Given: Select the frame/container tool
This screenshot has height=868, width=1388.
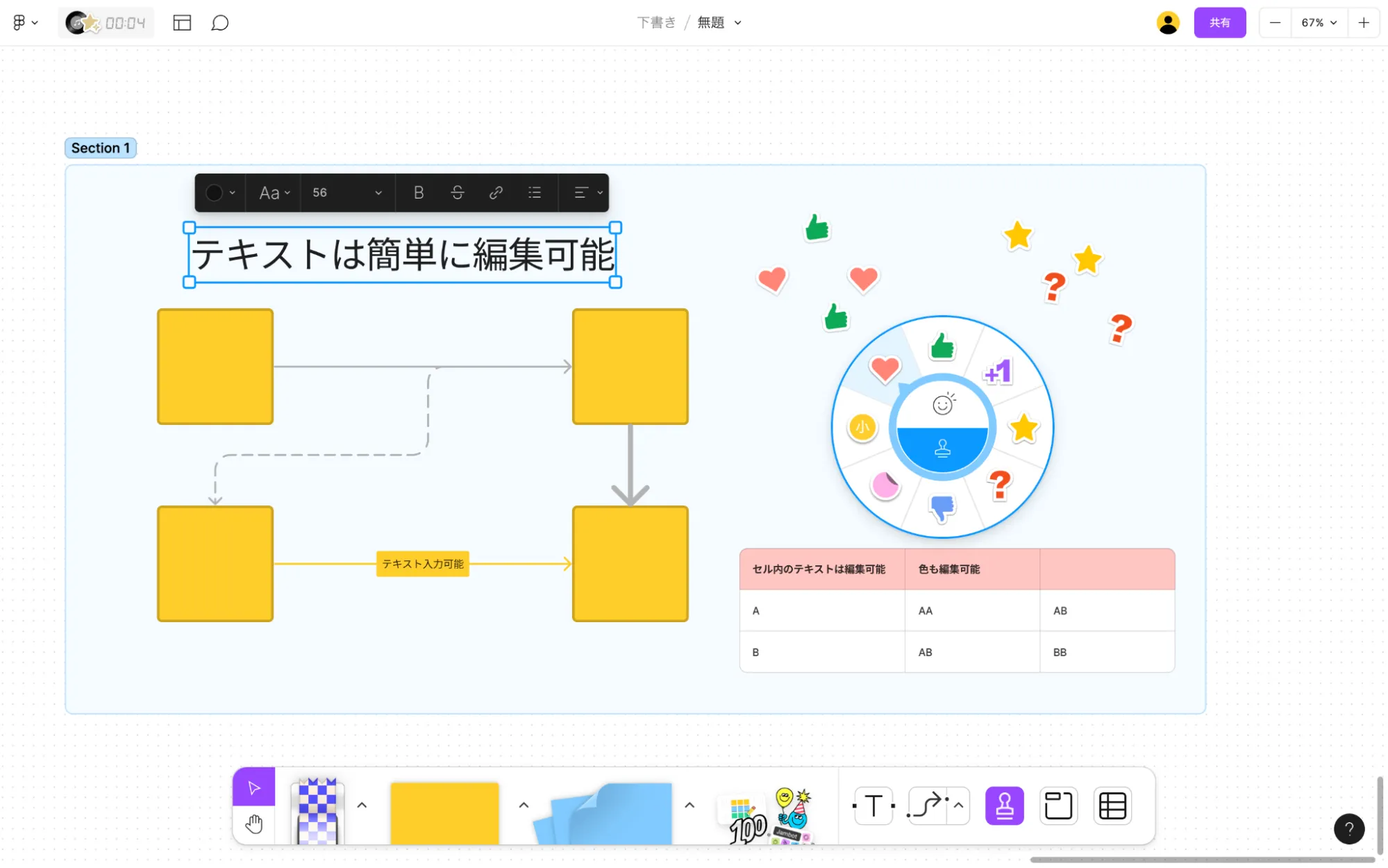Looking at the screenshot, I should point(1057,805).
